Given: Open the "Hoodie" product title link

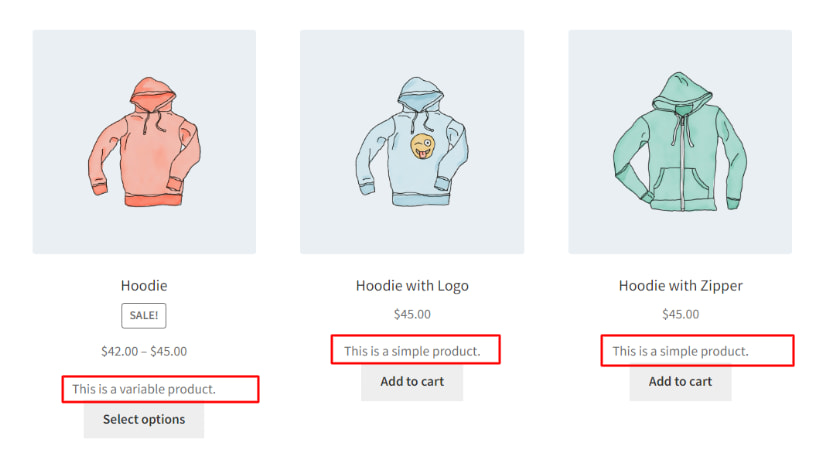Looking at the screenshot, I should (x=144, y=286).
